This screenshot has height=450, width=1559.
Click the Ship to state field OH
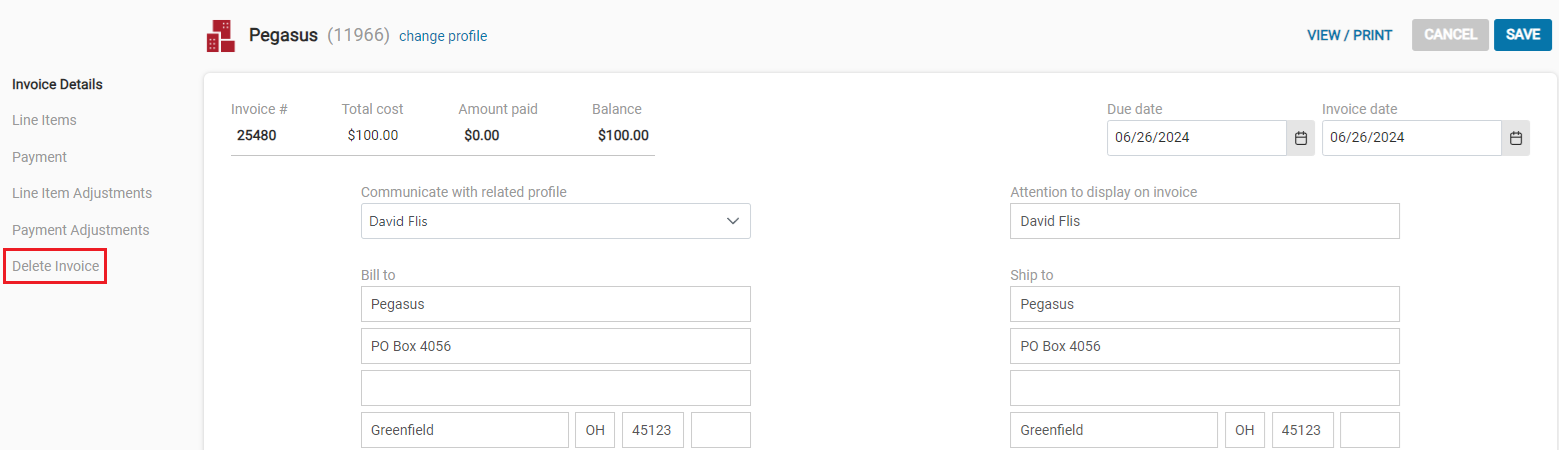[1244, 430]
